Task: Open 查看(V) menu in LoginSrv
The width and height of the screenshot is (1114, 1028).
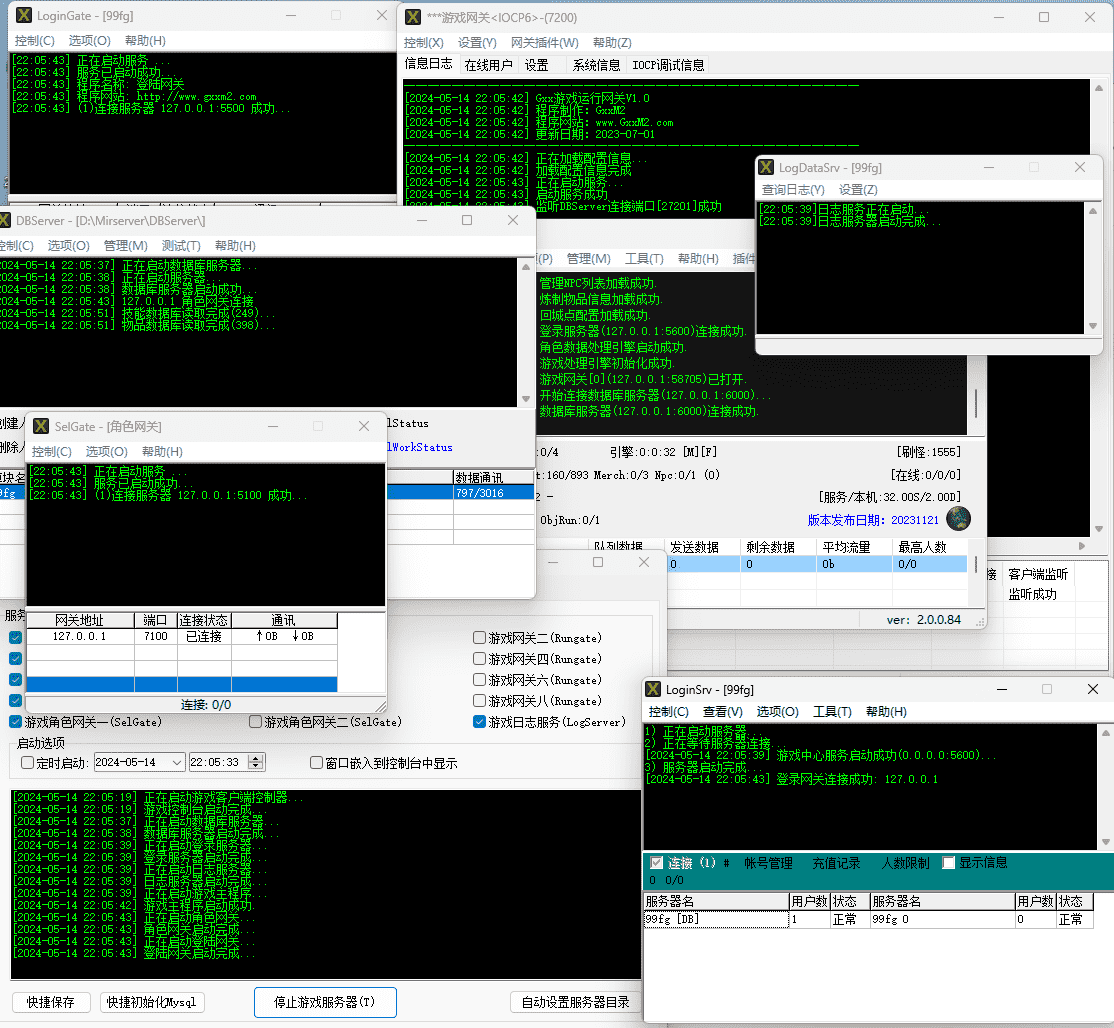Action: pyautogui.click(x=723, y=712)
